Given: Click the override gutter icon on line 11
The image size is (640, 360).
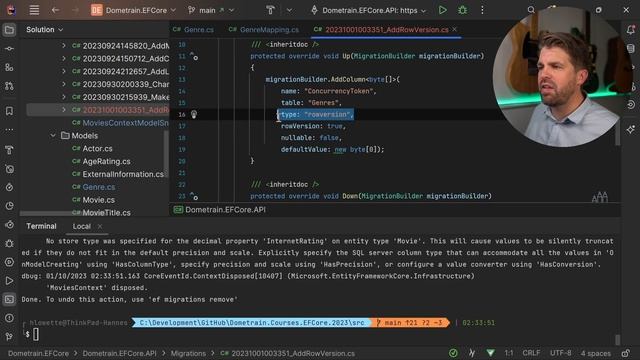Looking at the screenshot, I should pos(194,56).
